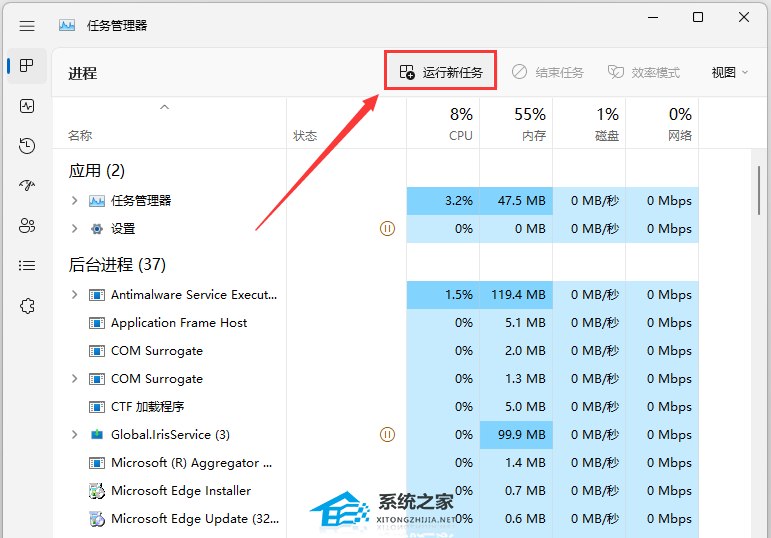The width and height of the screenshot is (771, 538).
Task: Click the vertical scrollbar thumb
Action: pos(759,191)
